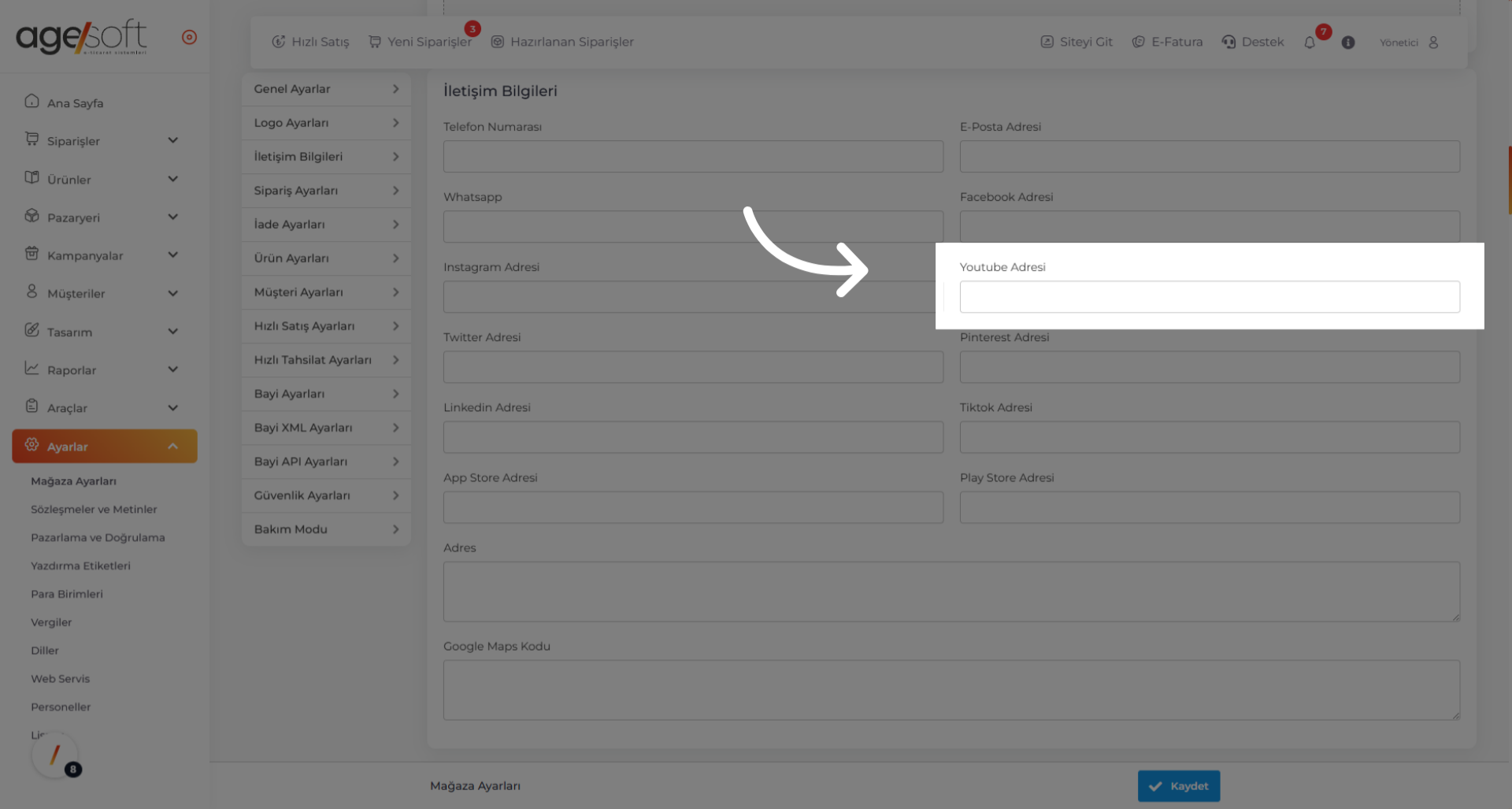
Task: Click the Tiktok Adresi input field
Action: 1210,437
